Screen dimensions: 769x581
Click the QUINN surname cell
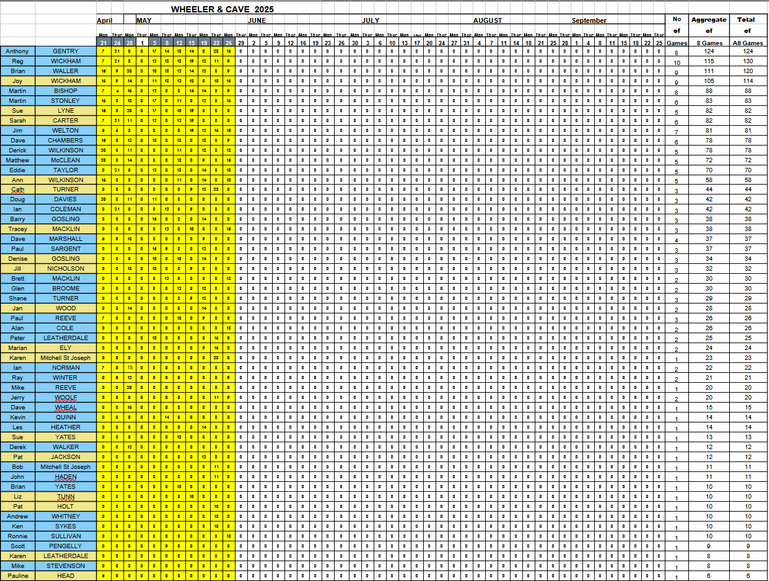[x=66, y=417]
